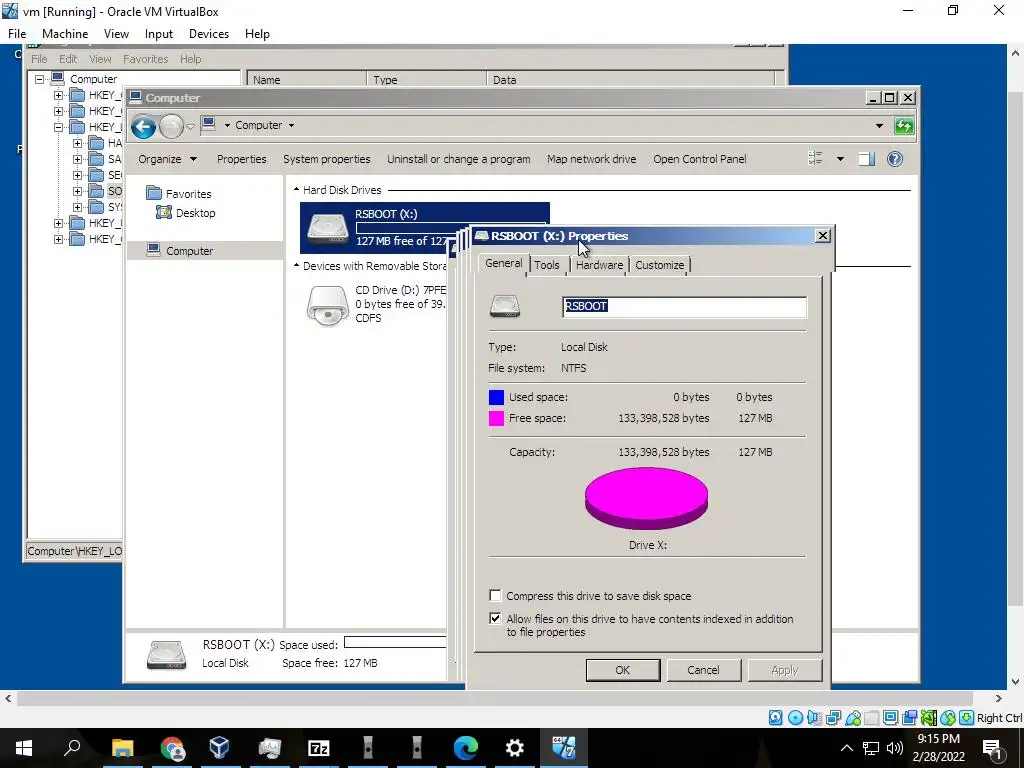Screen dimensions: 1024x768
Task: Click Cancel in RSBOOT Properties dialog
Action: (x=703, y=670)
